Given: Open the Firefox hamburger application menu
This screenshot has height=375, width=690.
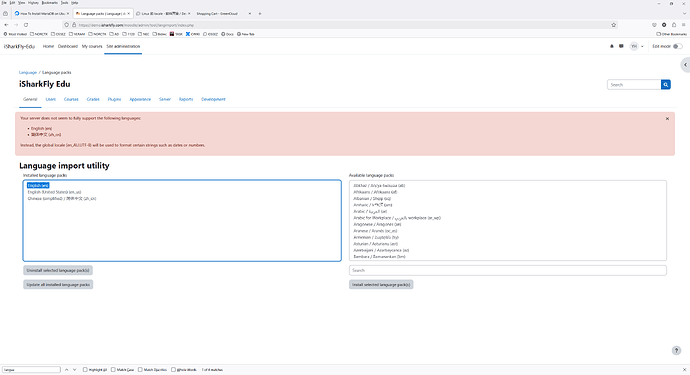Looking at the screenshot, I should [683, 25].
